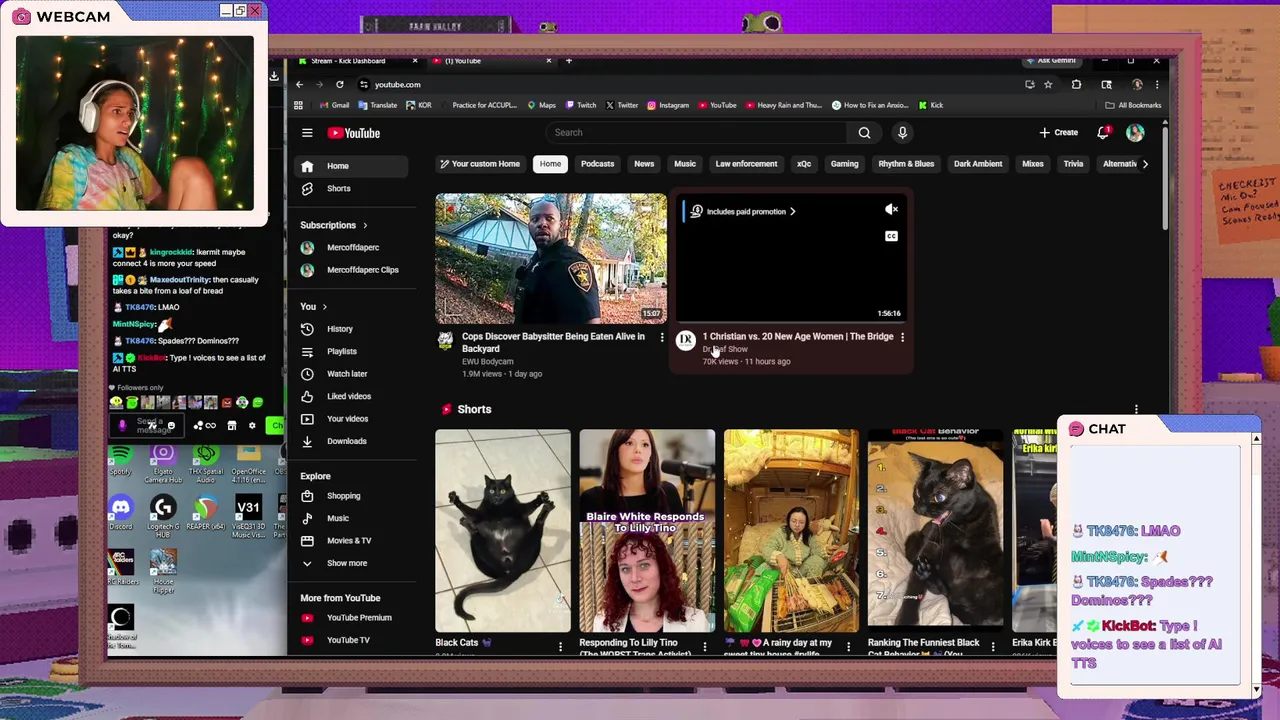
Task: Open the Mercoffdaperc subscription
Action: coord(352,247)
